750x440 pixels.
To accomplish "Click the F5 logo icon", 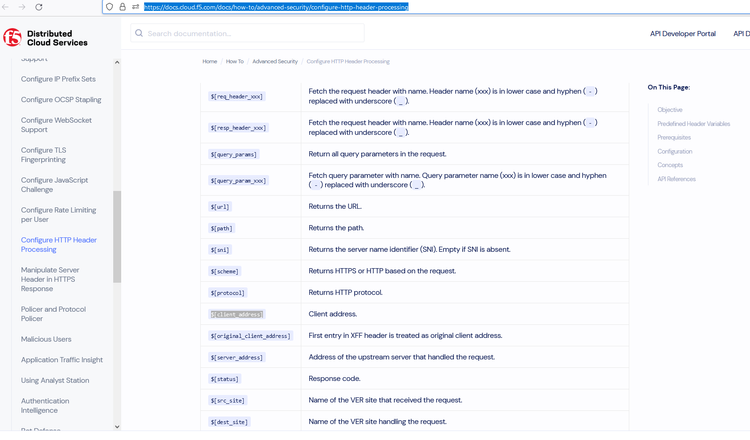I will pyautogui.click(x=12, y=38).
